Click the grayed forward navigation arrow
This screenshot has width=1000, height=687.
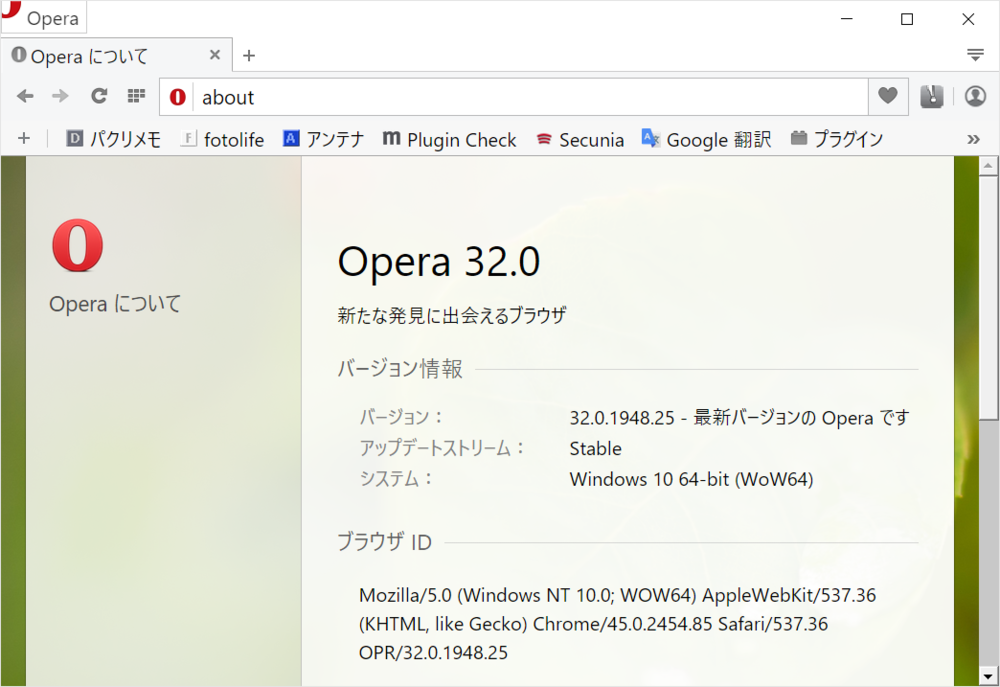click(x=60, y=96)
